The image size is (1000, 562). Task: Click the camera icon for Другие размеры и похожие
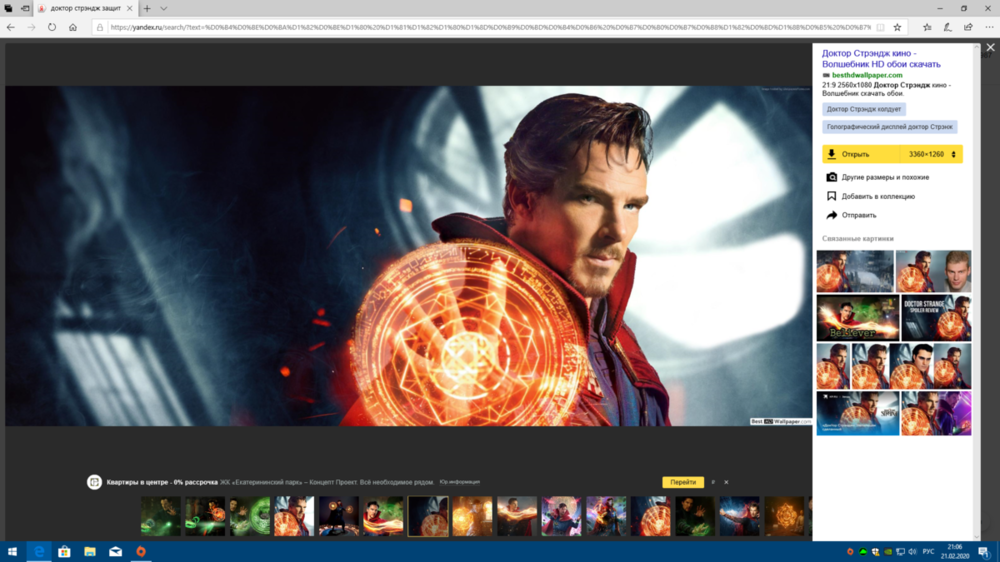pos(831,177)
